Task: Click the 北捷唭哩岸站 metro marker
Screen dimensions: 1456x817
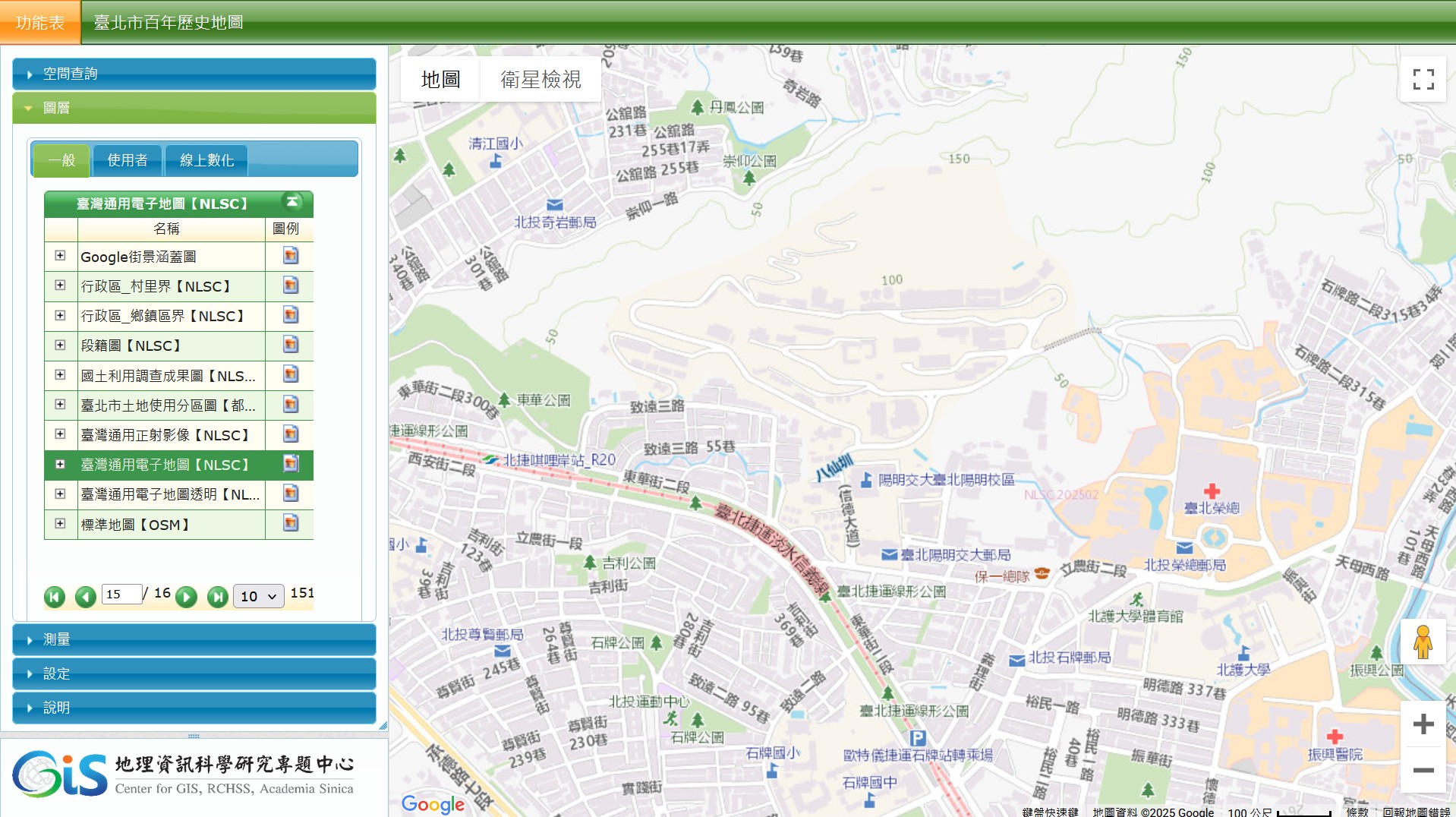Action: (491, 460)
